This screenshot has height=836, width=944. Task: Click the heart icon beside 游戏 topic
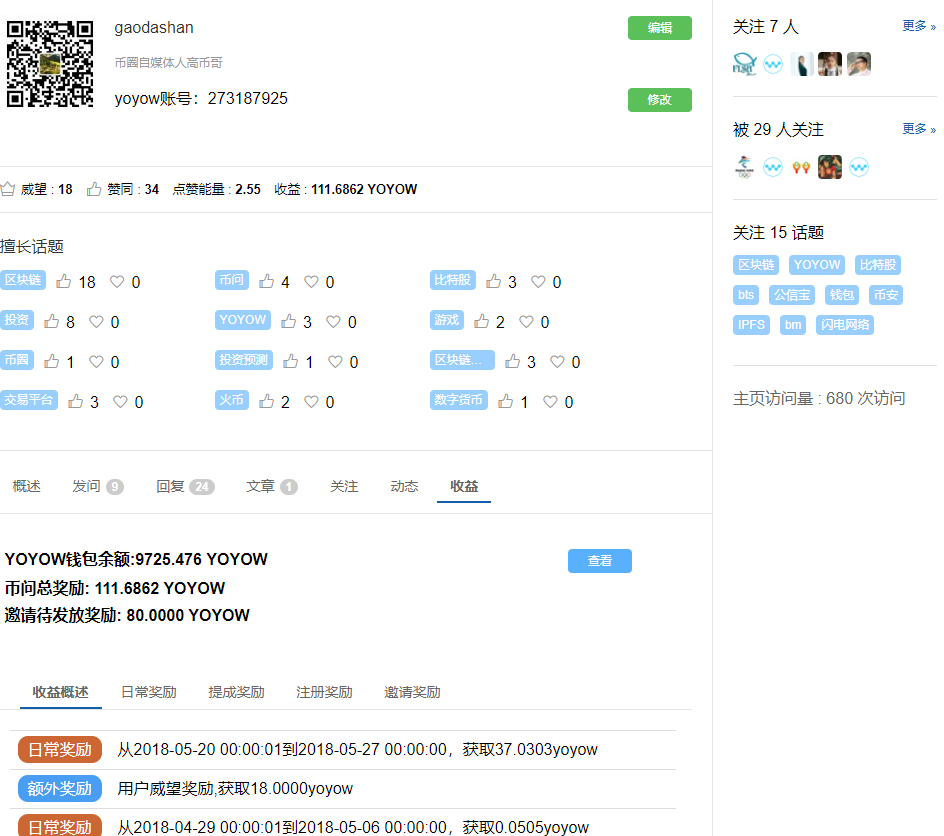click(526, 321)
